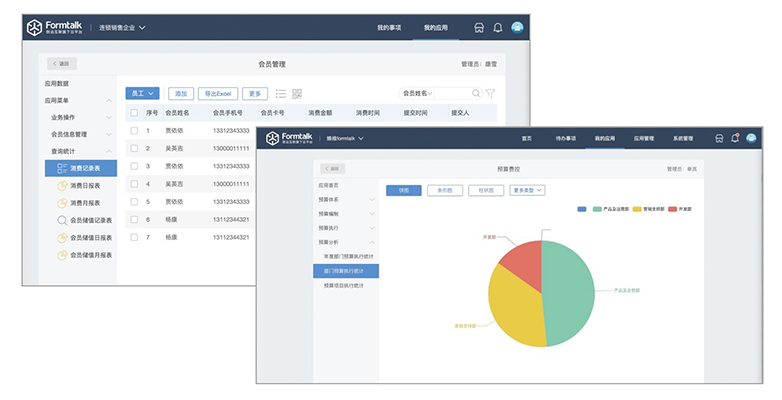
Task: Switch to list view icon
Action: (280, 93)
